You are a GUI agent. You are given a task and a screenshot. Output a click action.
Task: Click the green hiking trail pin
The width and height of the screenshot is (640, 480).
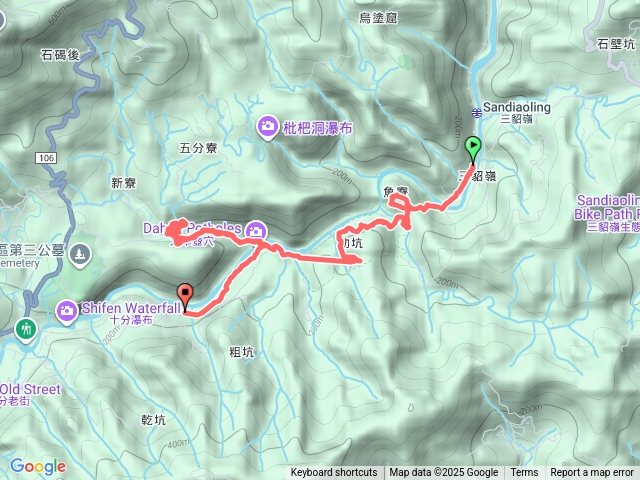click(x=27, y=330)
